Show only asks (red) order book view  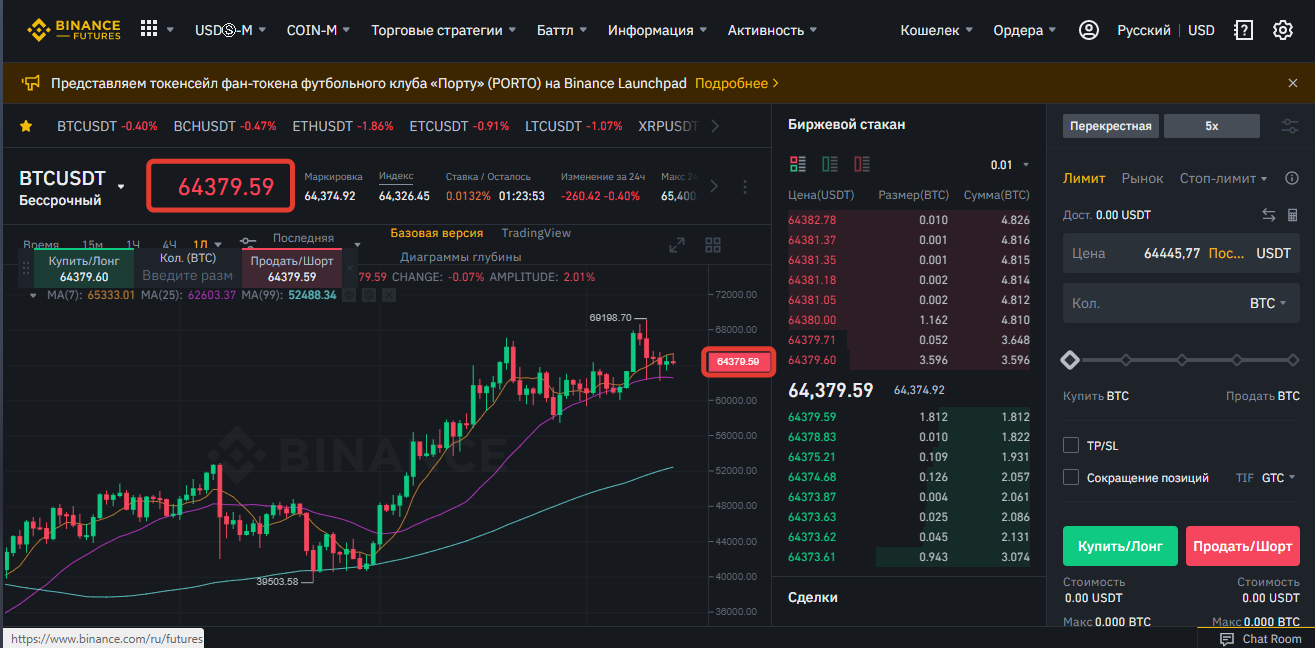pos(861,164)
